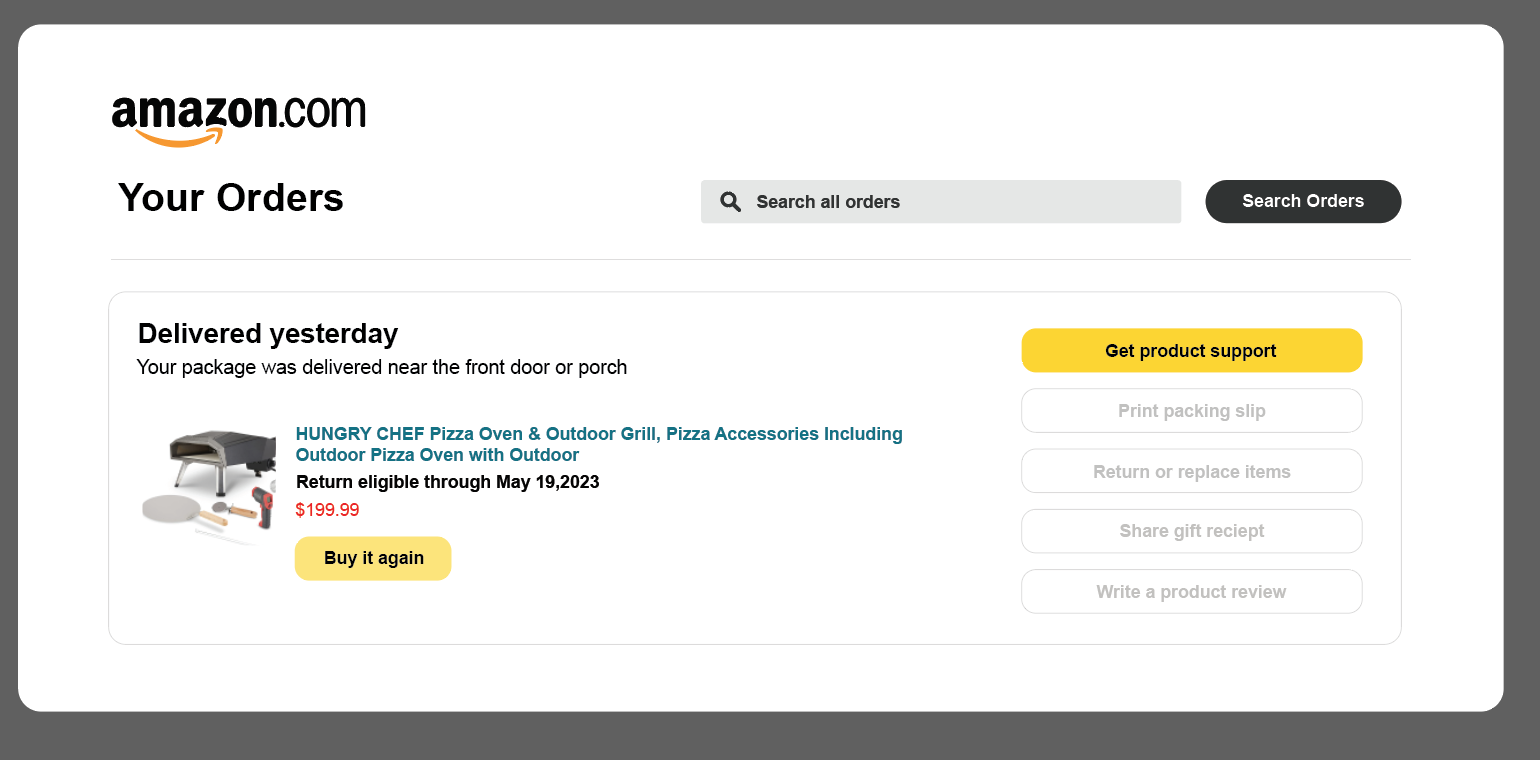Select Print packing slip

point(1191,410)
